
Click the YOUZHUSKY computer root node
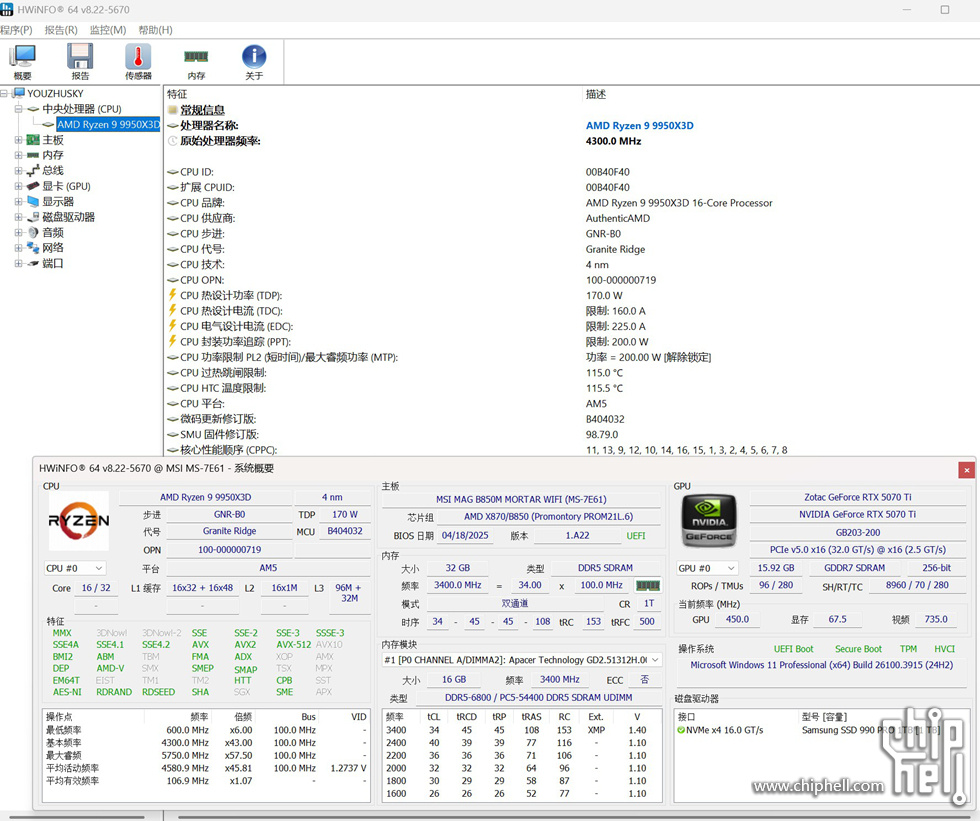pyautogui.click(x=55, y=93)
